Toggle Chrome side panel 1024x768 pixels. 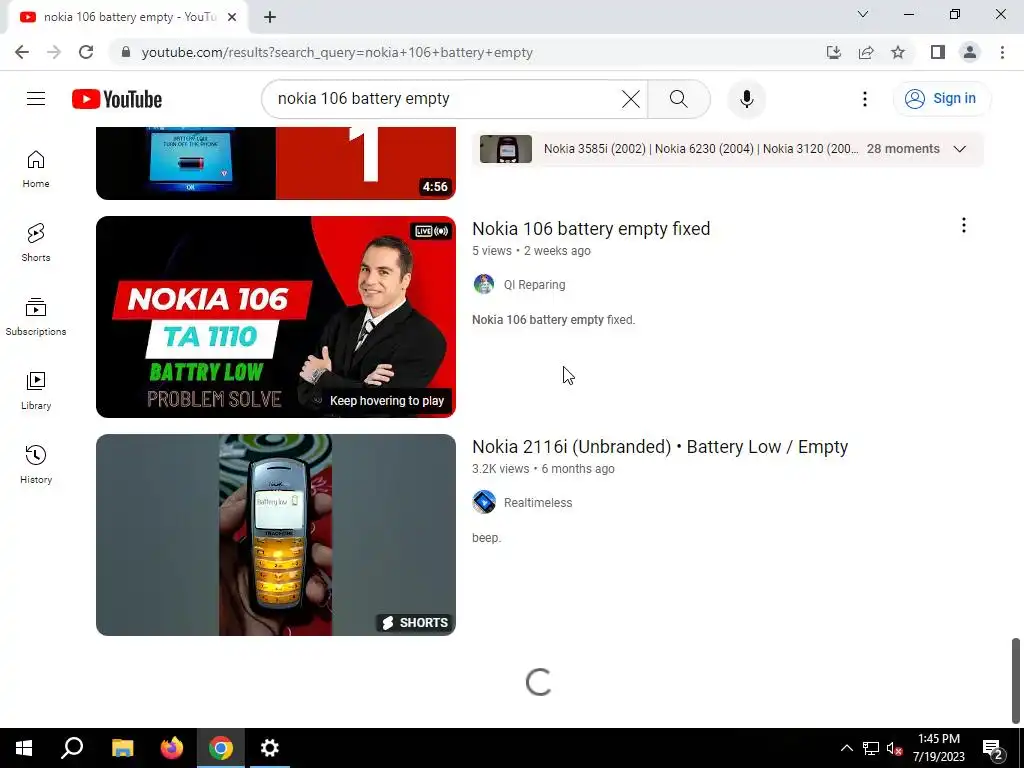[938, 52]
